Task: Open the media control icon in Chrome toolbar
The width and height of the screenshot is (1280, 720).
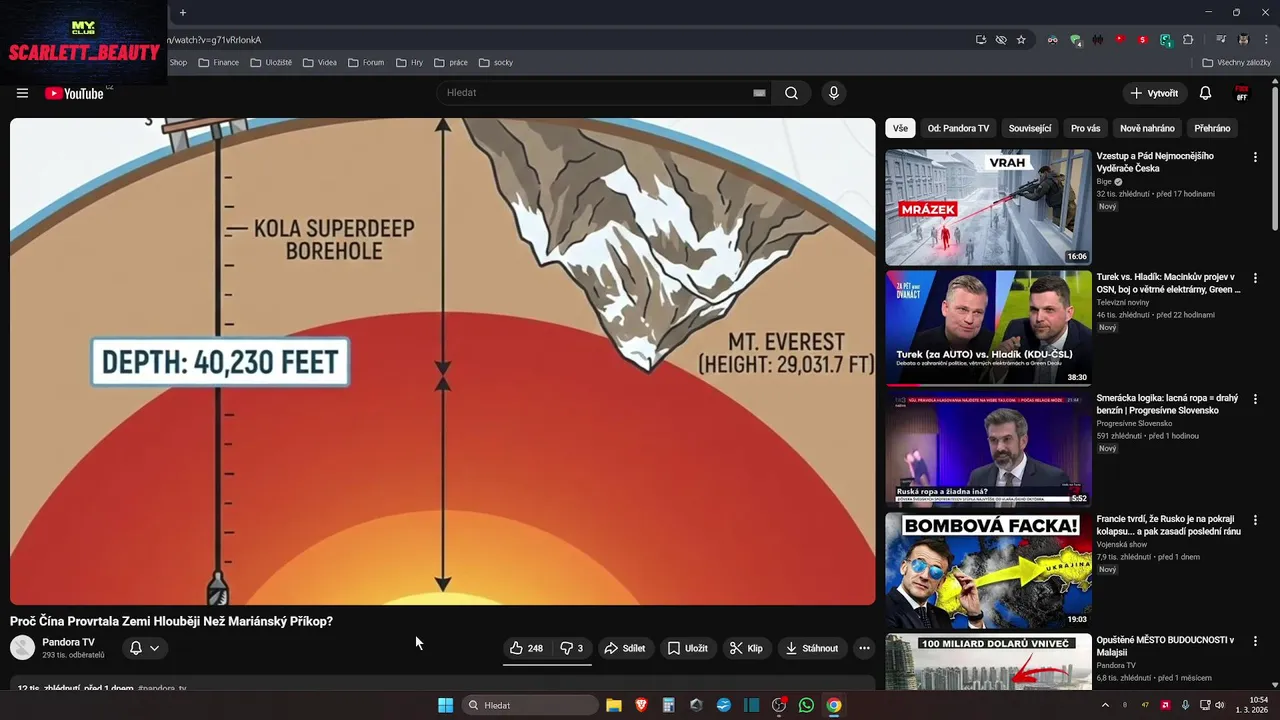Action: [x=1220, y=40]
